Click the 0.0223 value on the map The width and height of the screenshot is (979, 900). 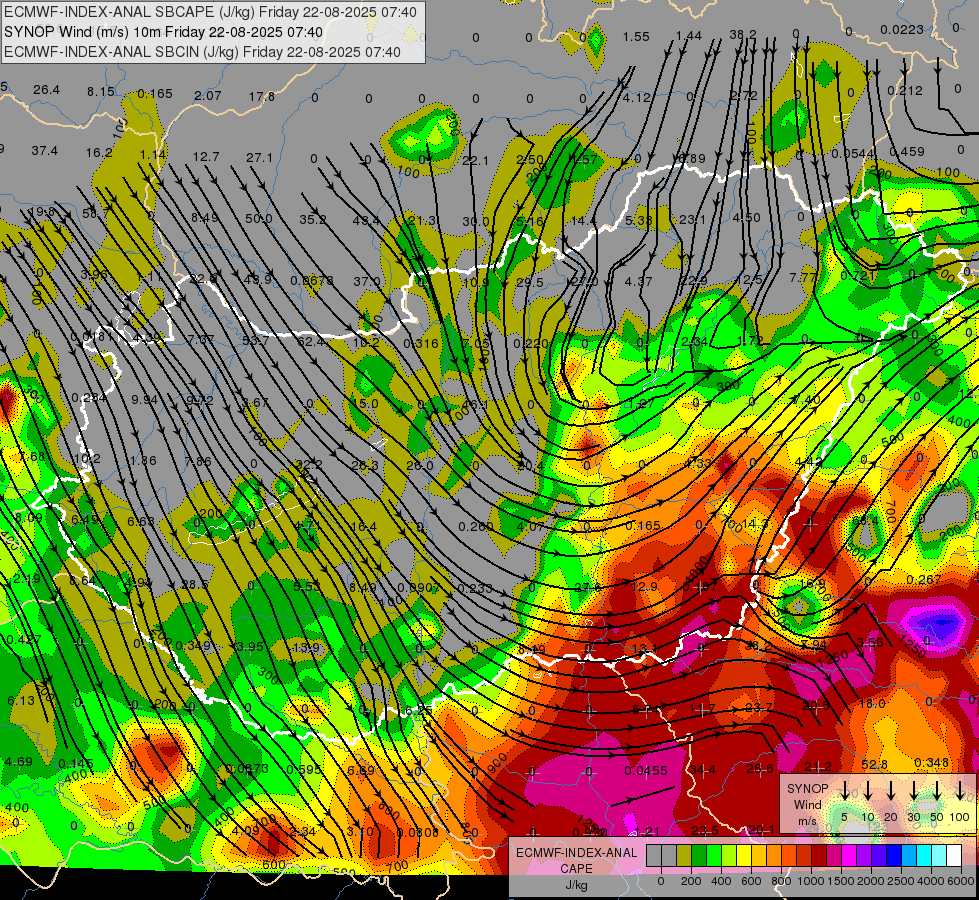pyautogui.click(x=902, y=29)
